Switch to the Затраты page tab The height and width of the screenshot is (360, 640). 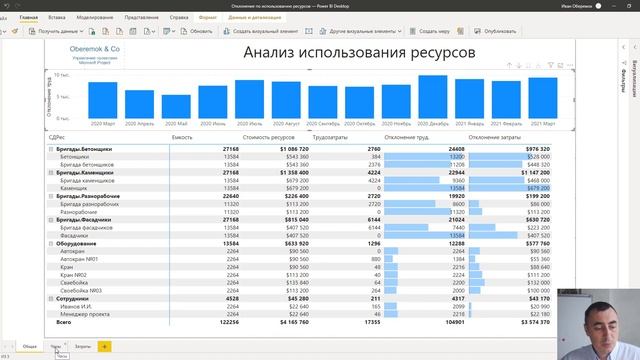pos(83,347)
